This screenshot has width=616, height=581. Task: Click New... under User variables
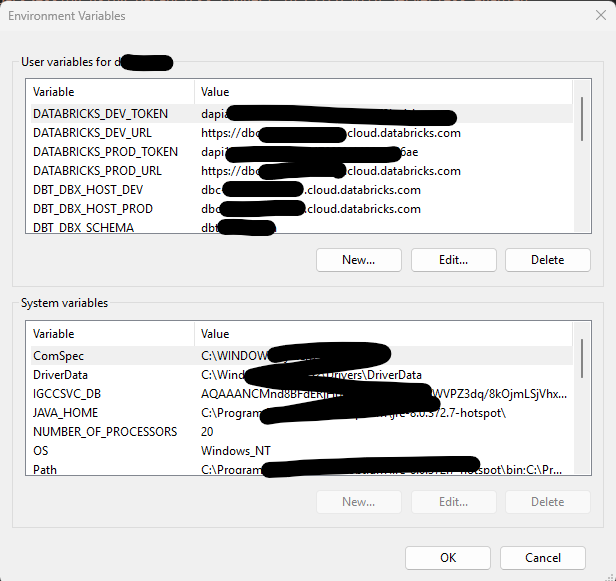359,260
